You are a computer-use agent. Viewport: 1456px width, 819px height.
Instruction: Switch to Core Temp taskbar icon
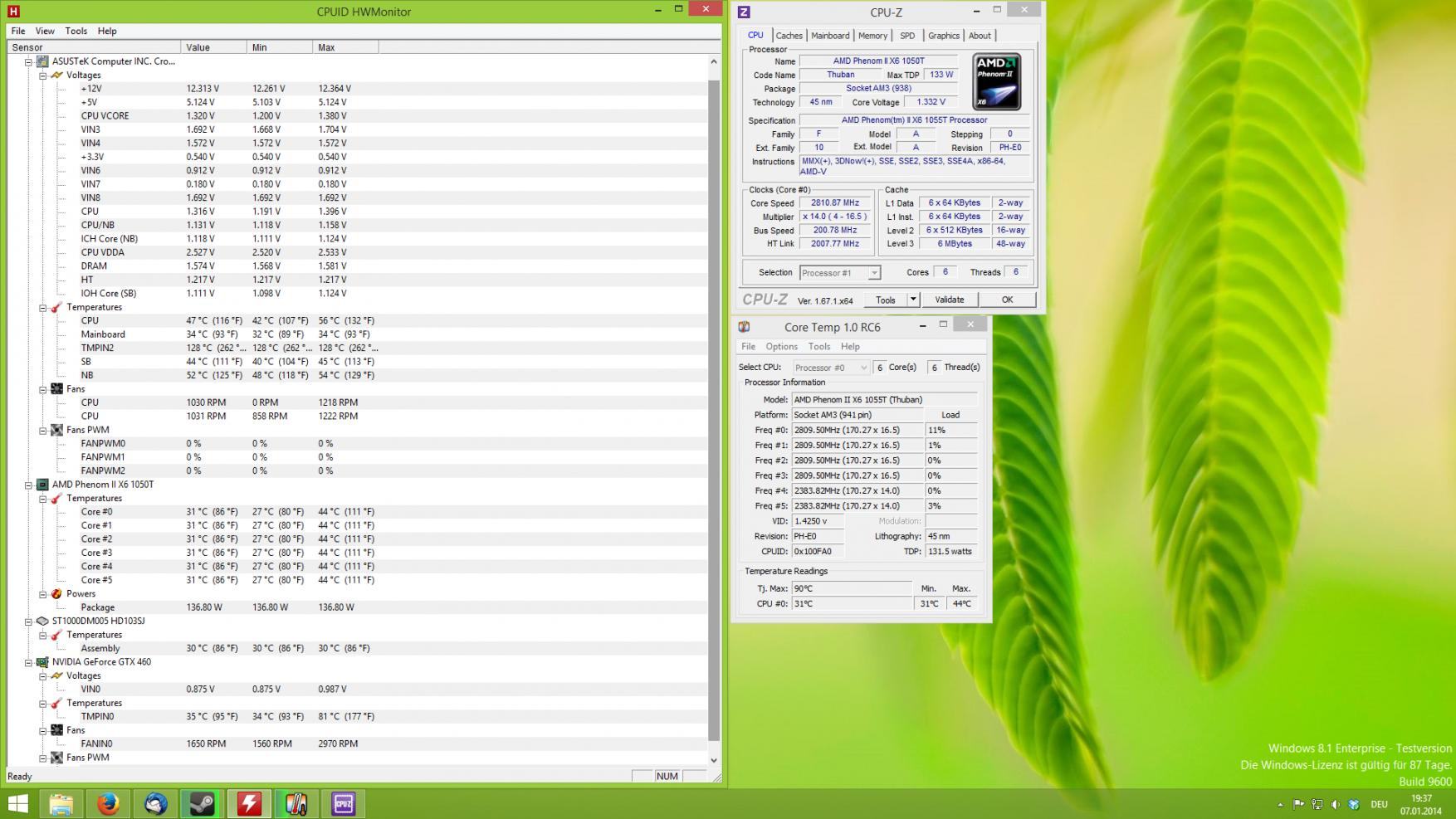(x=296, y=804)
